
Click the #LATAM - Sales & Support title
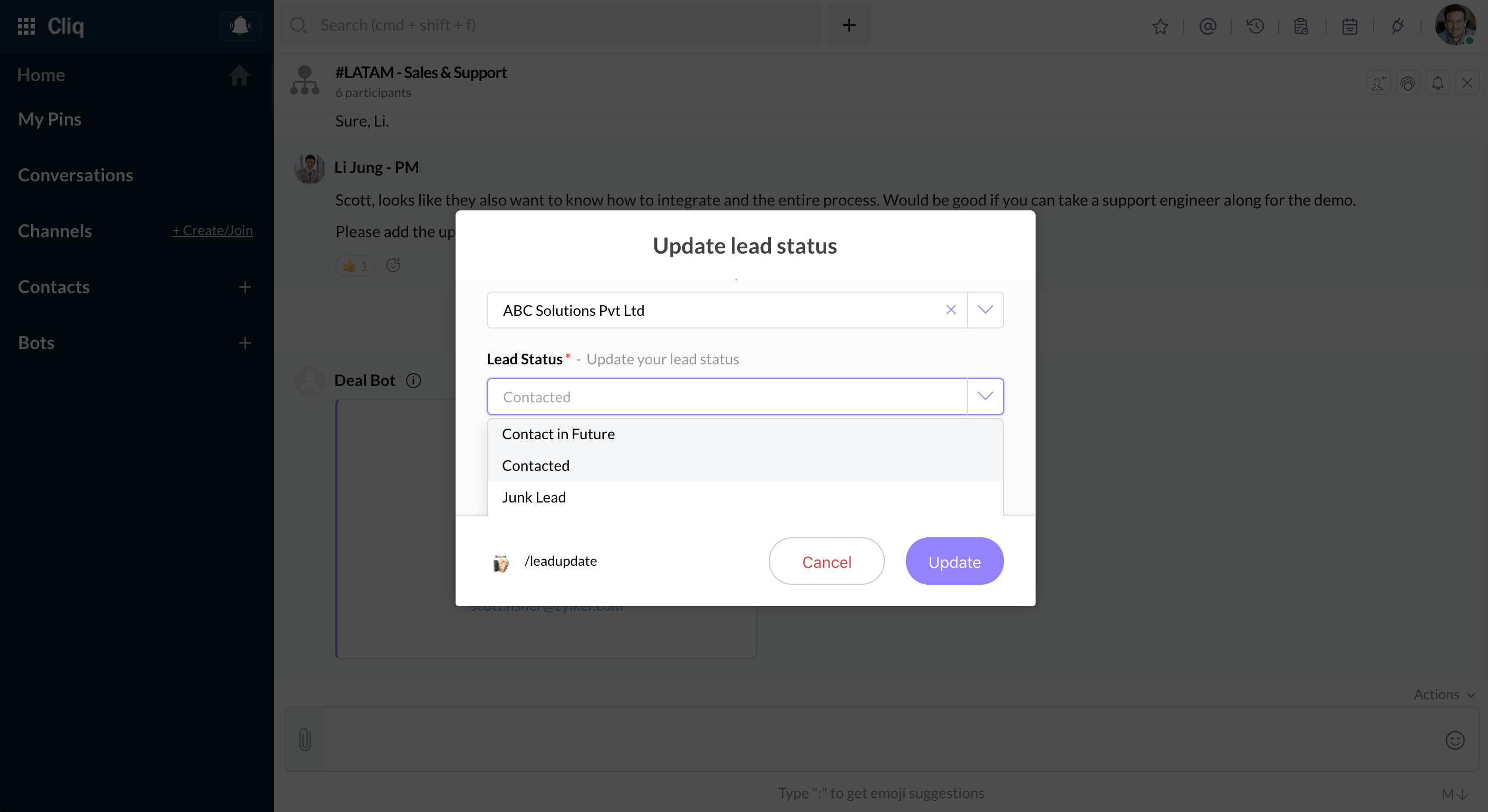click(x=421, y=72)
